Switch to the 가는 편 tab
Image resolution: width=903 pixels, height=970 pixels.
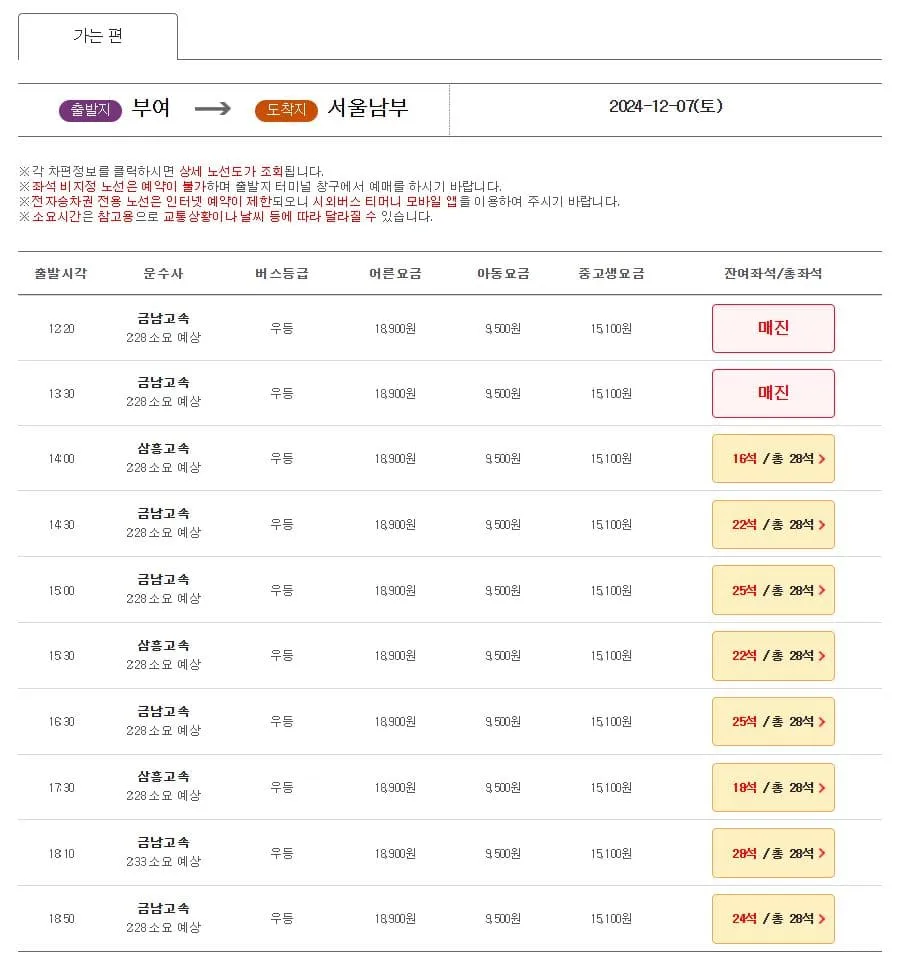(99, 35)
